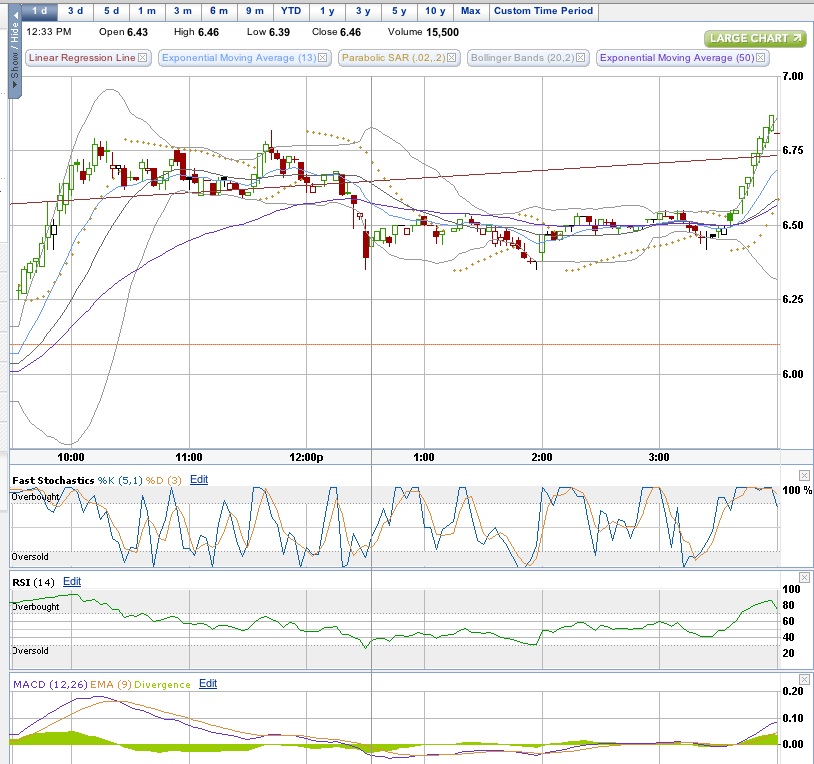The image size is (814, 764).
Task: Remove the Exponential Moving Average (50) overlay
Action: click(762, 58)
